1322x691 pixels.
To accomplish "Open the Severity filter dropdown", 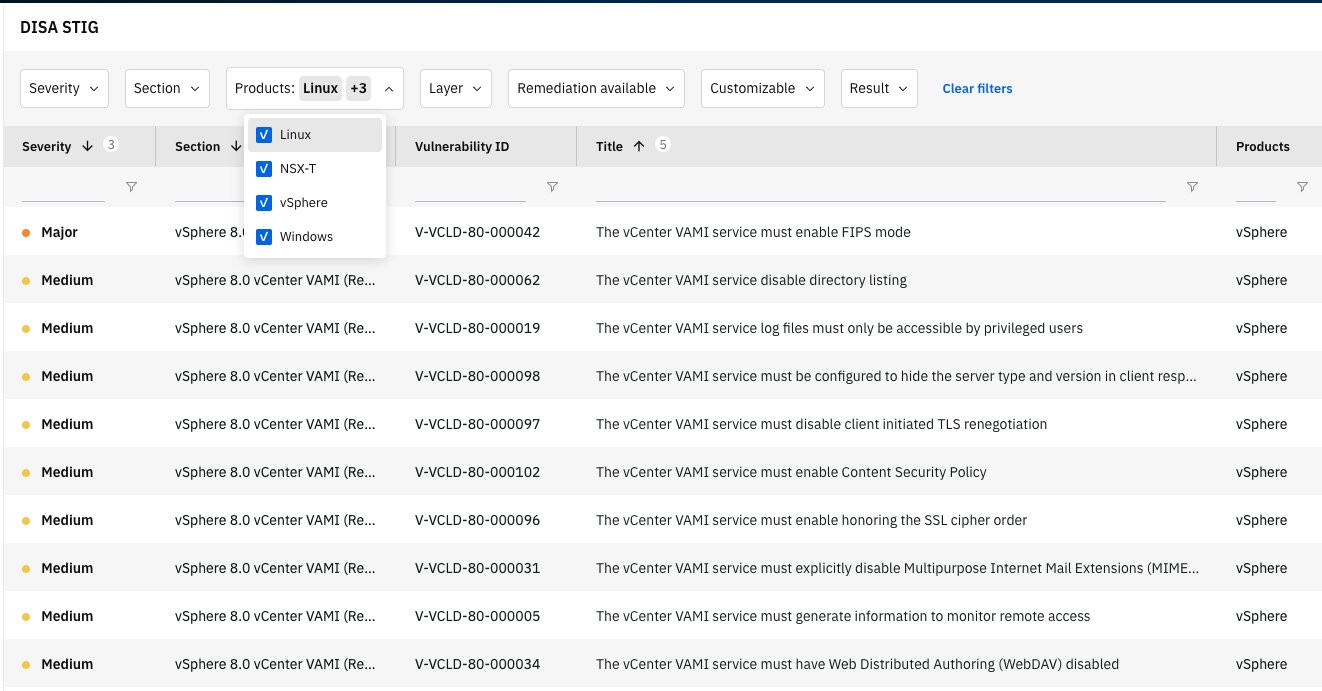I will pos(64,89).
